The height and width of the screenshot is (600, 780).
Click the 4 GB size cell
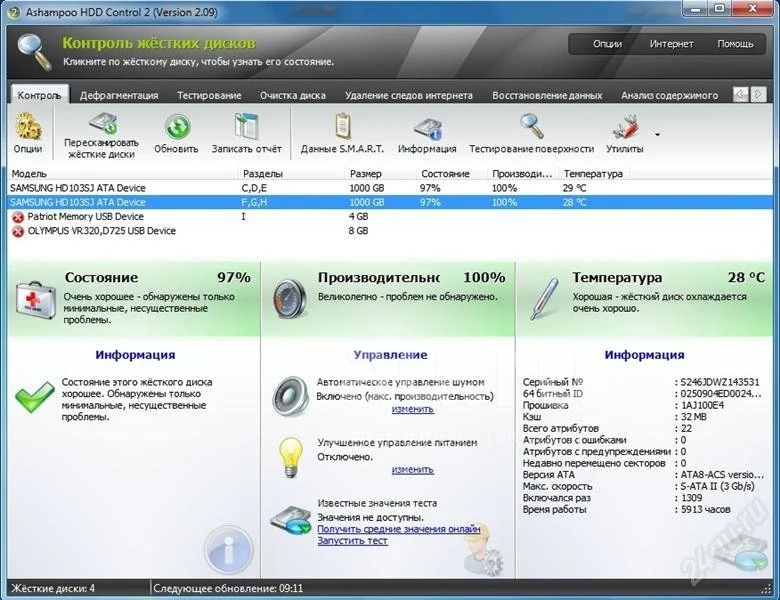[x=359, y=217]
